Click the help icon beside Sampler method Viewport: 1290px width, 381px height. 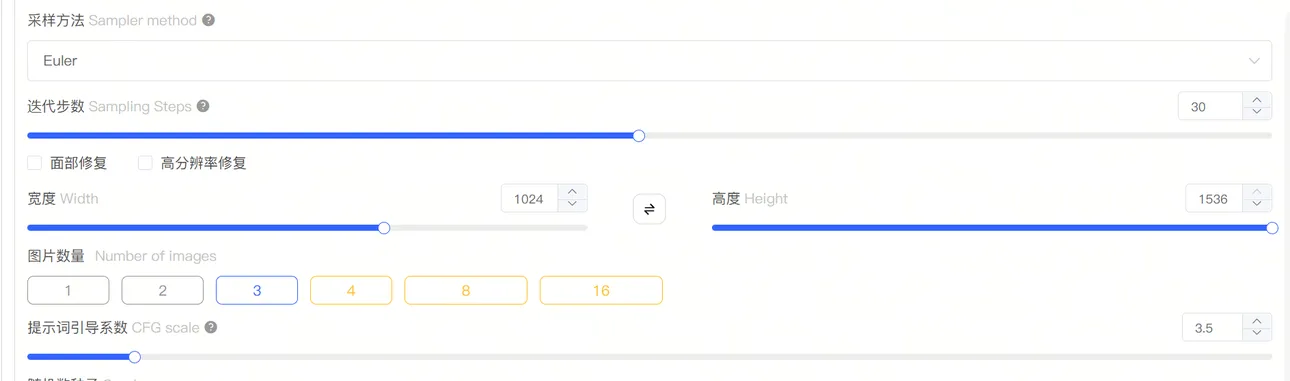(209, 20)
